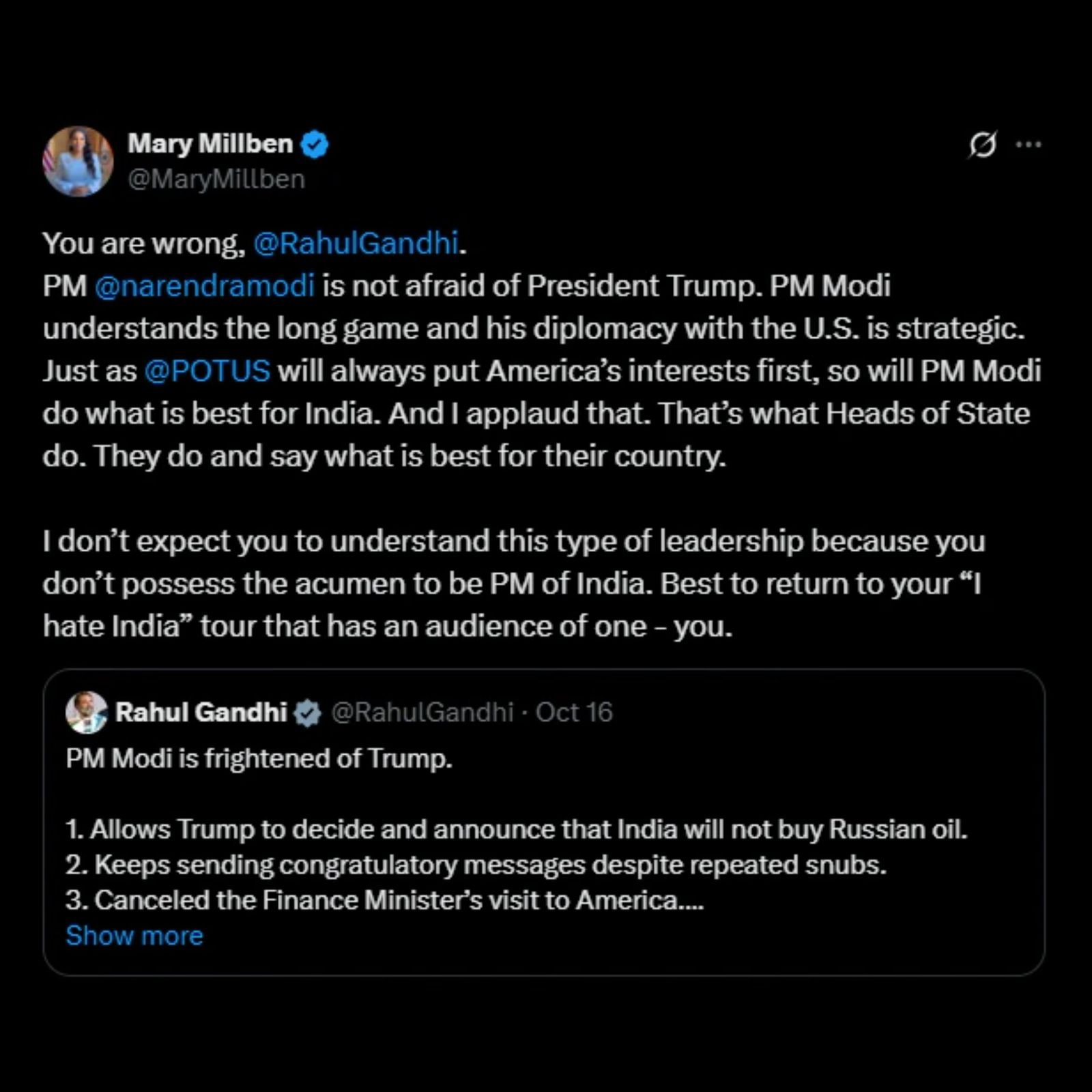
Task: Click Rahul Gandhi's verified badge
Action: (307, 713)
